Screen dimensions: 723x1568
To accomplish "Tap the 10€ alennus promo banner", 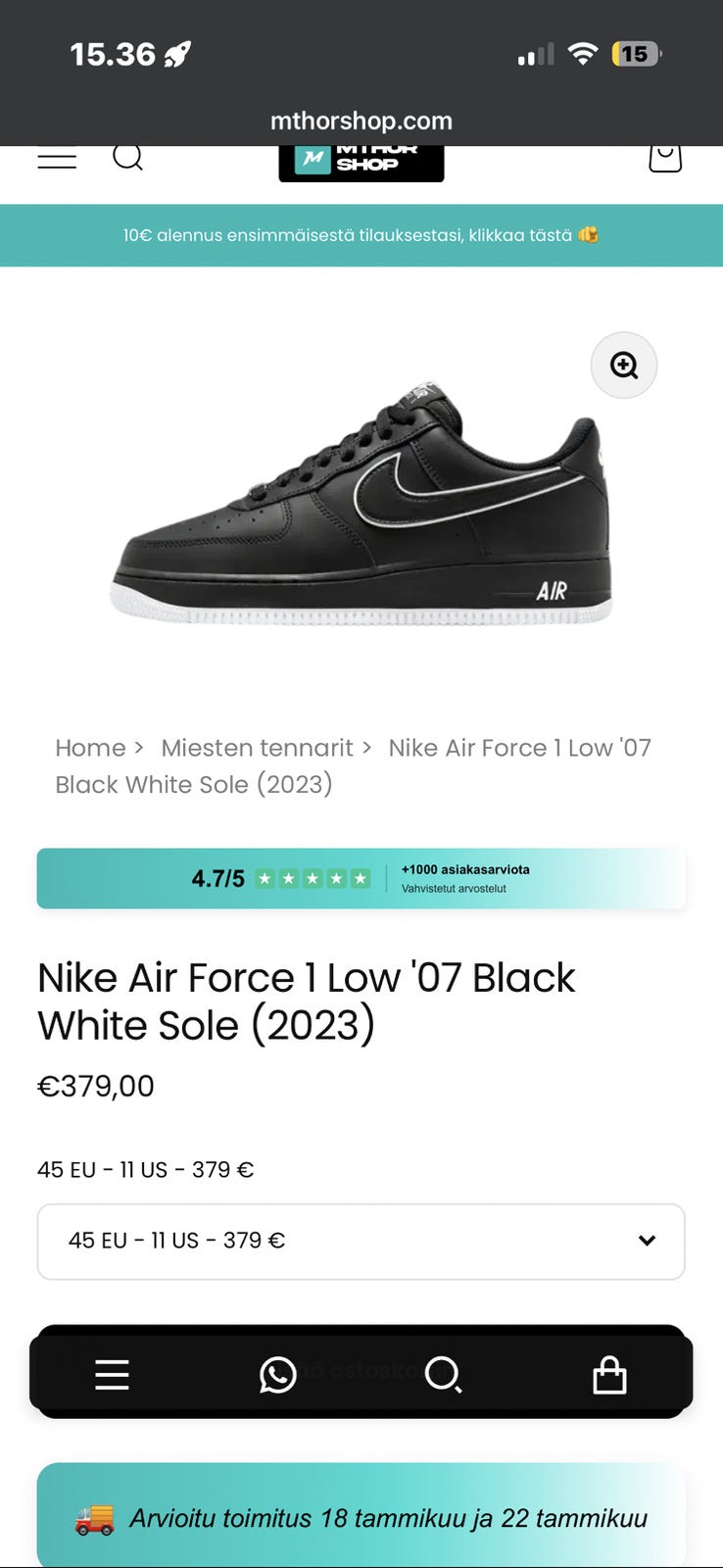I will pyautogui.click(x=361, y=235).
